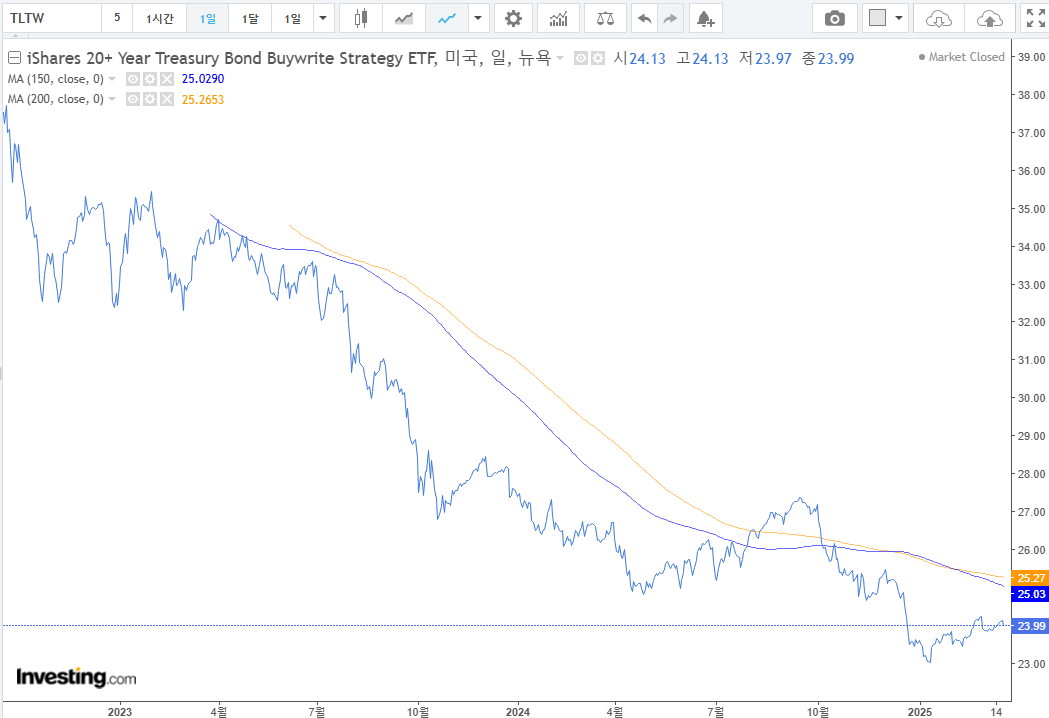Click the MA (150, close, 0) label

(56, 79)
